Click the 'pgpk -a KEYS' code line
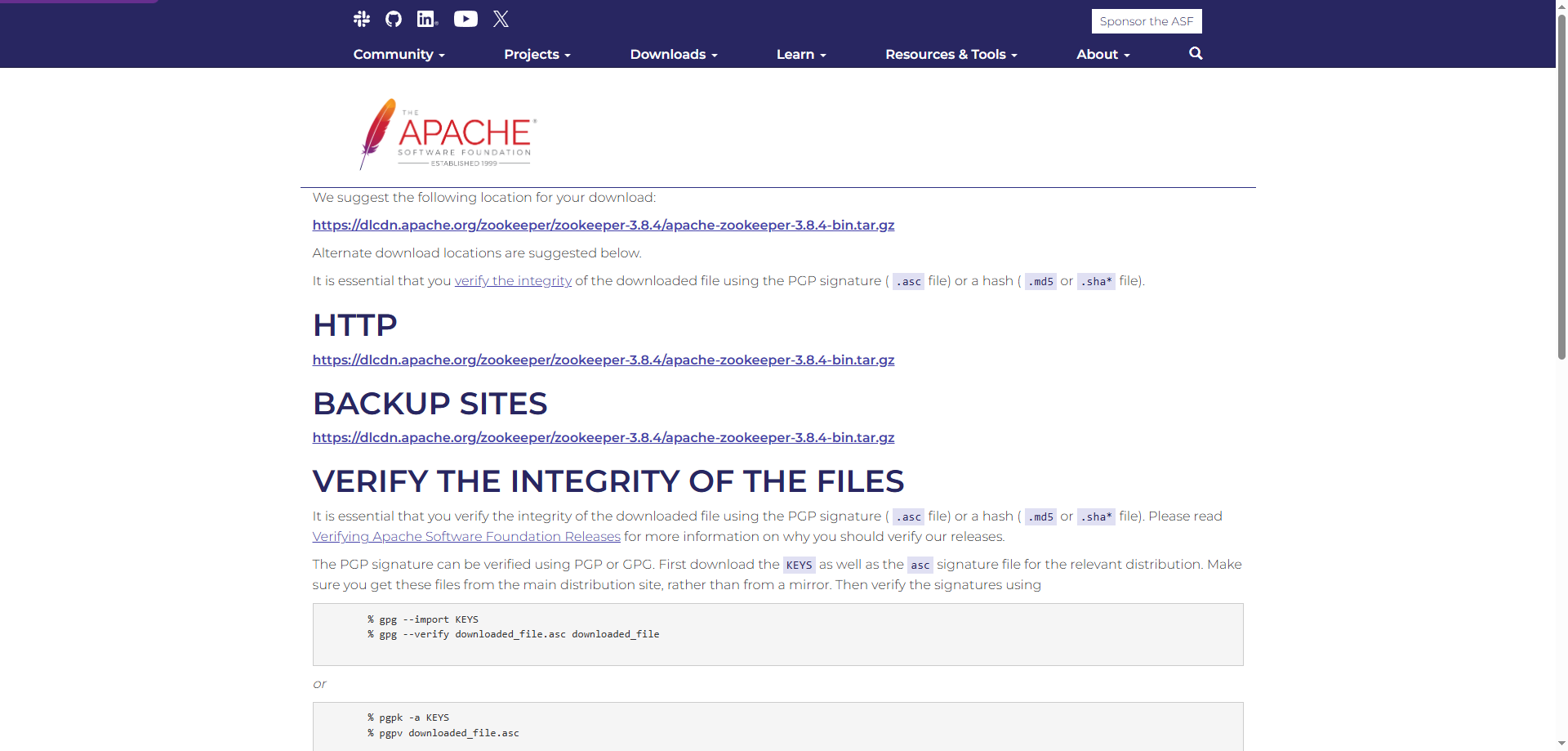Screen dimensions: 1568x751 click(x=408, y=717)
